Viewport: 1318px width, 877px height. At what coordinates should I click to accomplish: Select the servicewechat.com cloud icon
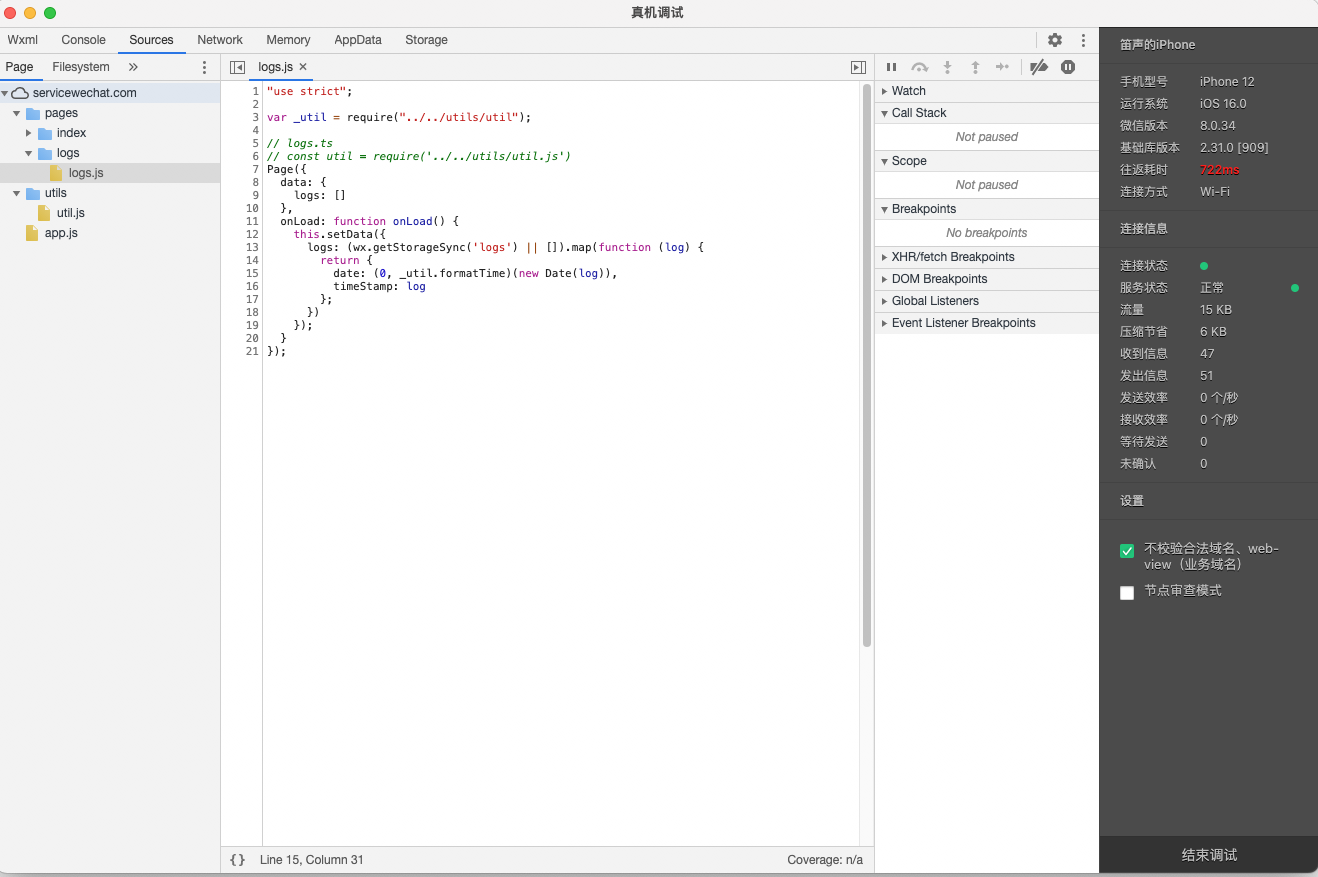20,93
